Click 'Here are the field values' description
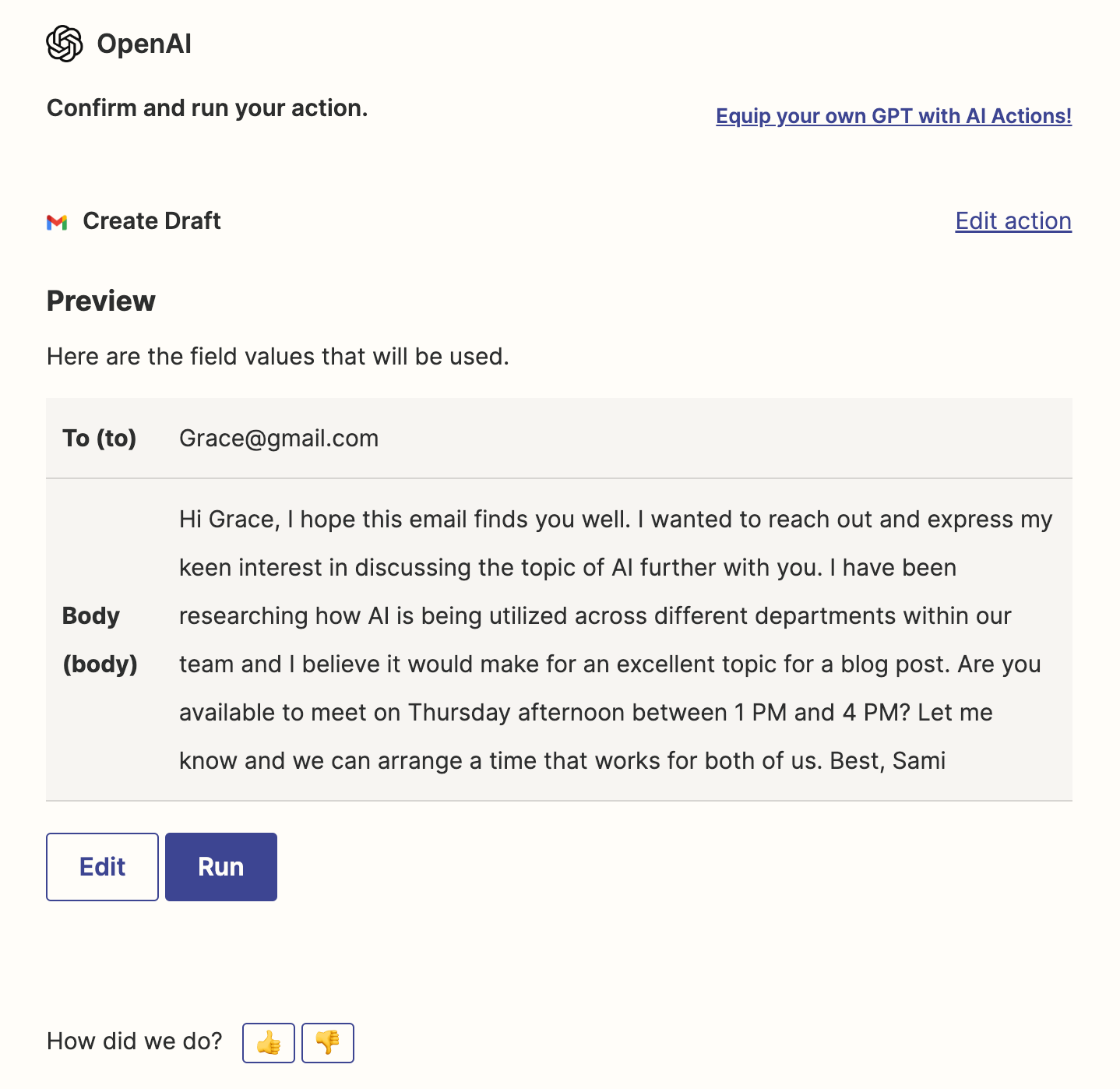The width and height of the screenshot is (1120, 1089). click(278, 357)
